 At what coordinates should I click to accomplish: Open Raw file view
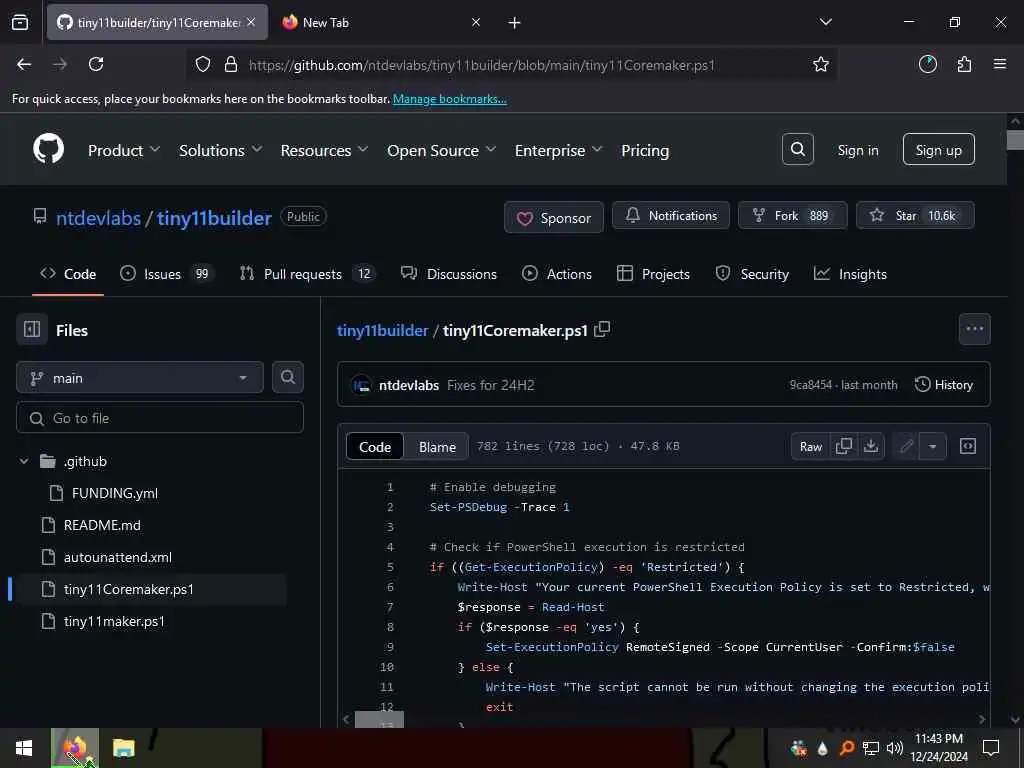[810, 447]
